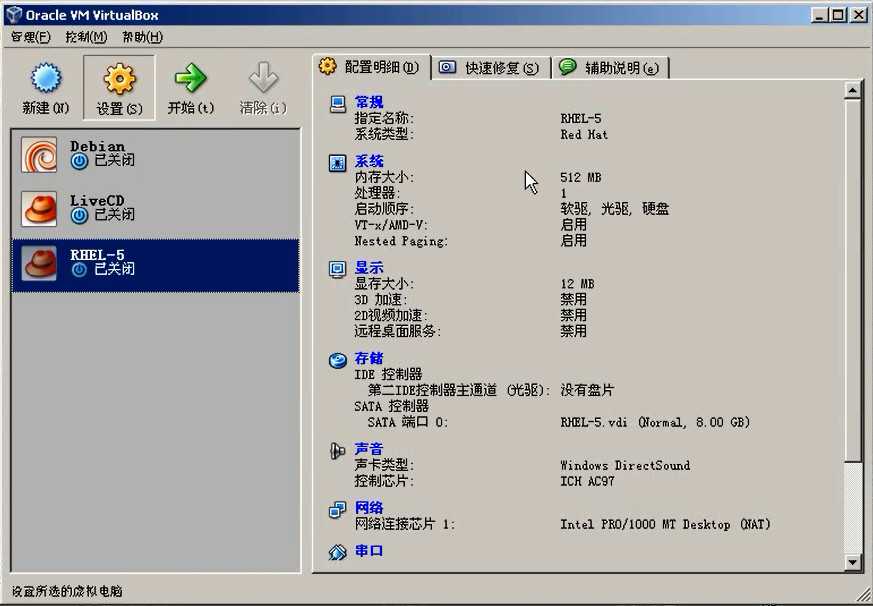Click the Windows DirectSound value

point(625,466)
